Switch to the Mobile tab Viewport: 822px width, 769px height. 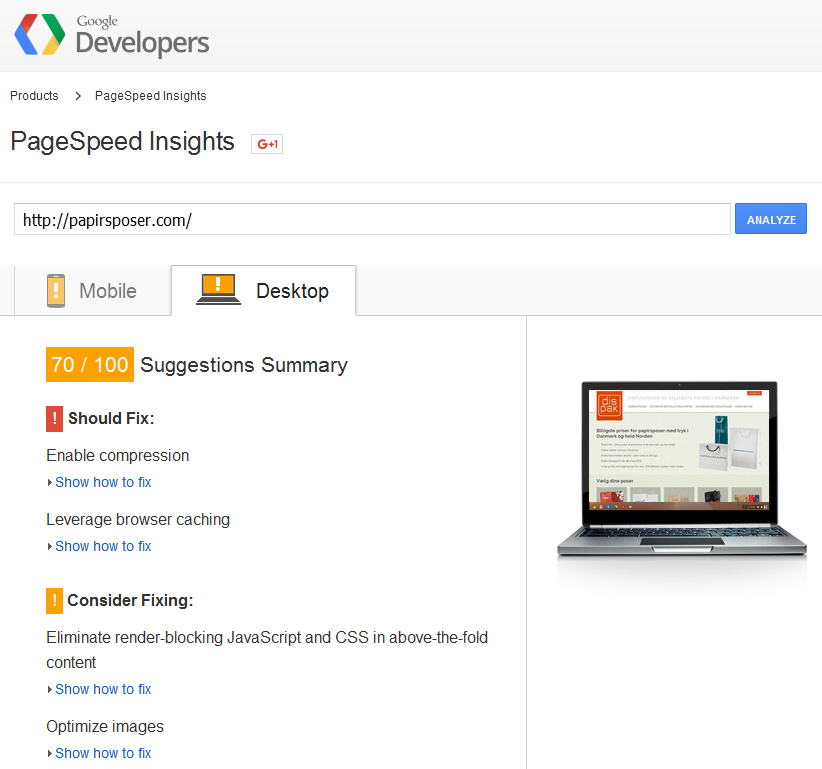point(93,290)
